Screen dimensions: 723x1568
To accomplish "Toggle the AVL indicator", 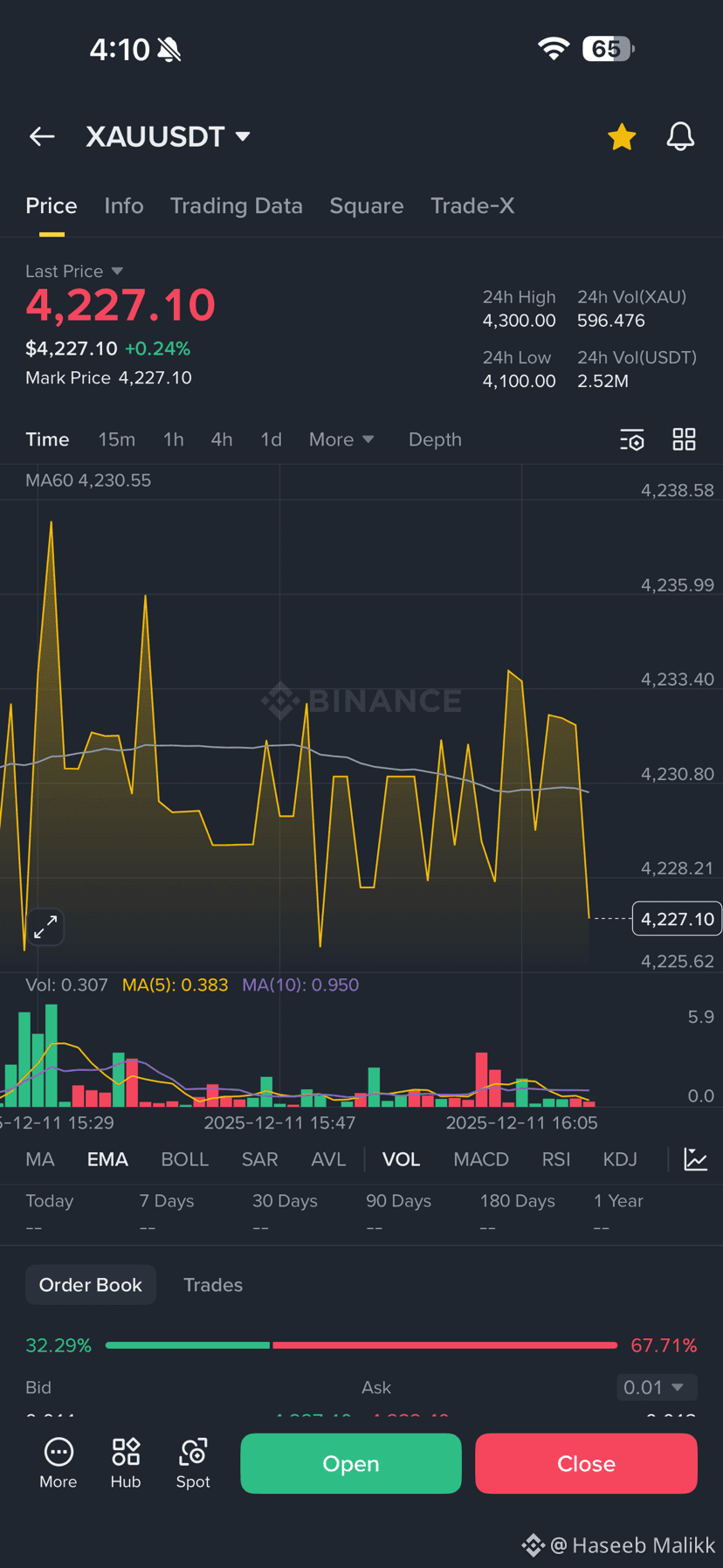I will click(328, 1159).
